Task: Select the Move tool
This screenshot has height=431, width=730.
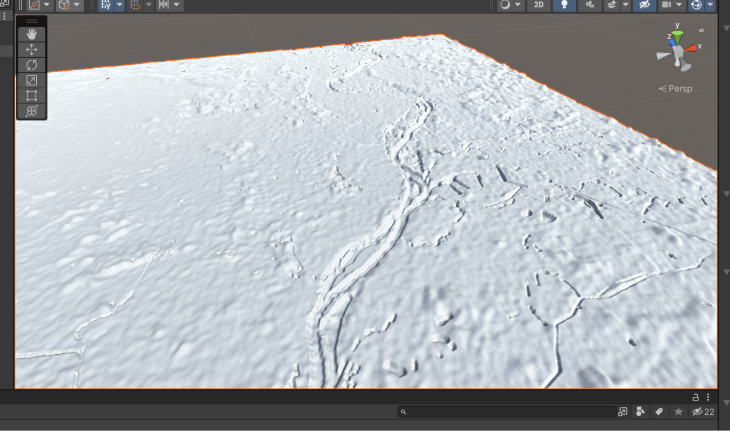Action: click(x=32, y=49)
